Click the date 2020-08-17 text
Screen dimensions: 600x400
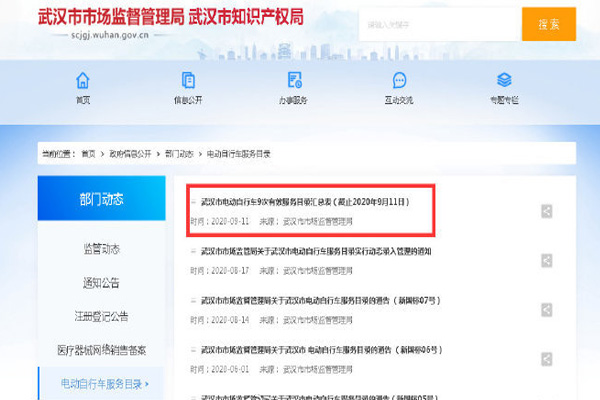pyautogui.click(x=230, y=271)
